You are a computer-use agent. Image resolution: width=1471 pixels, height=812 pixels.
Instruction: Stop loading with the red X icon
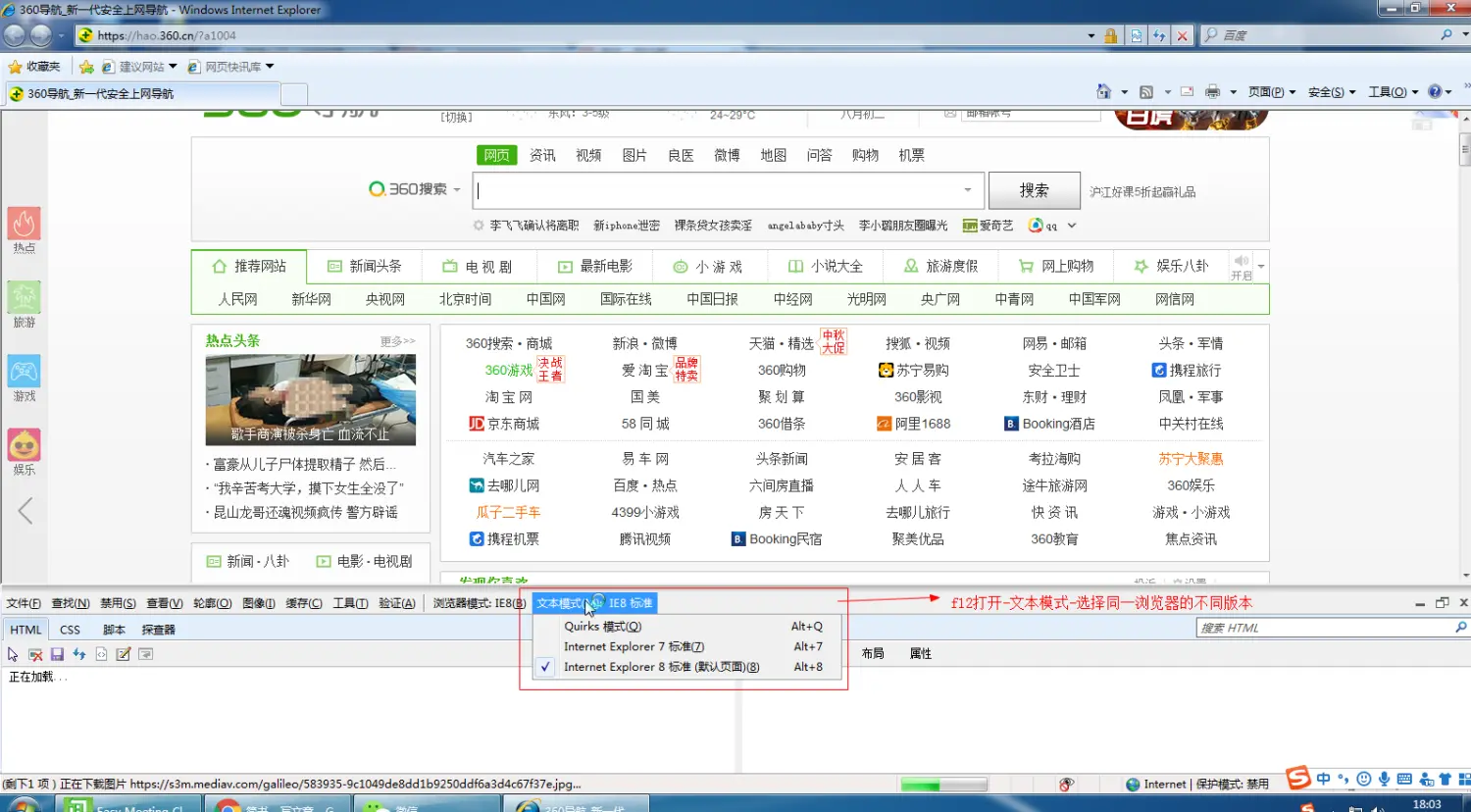[1183, 35]
